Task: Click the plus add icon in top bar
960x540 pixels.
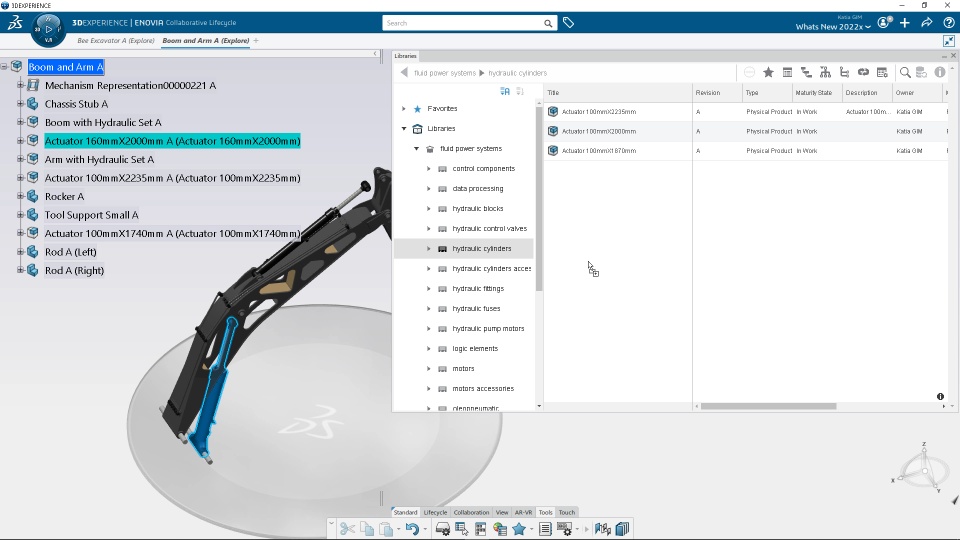Action: [x=905, y=23]
